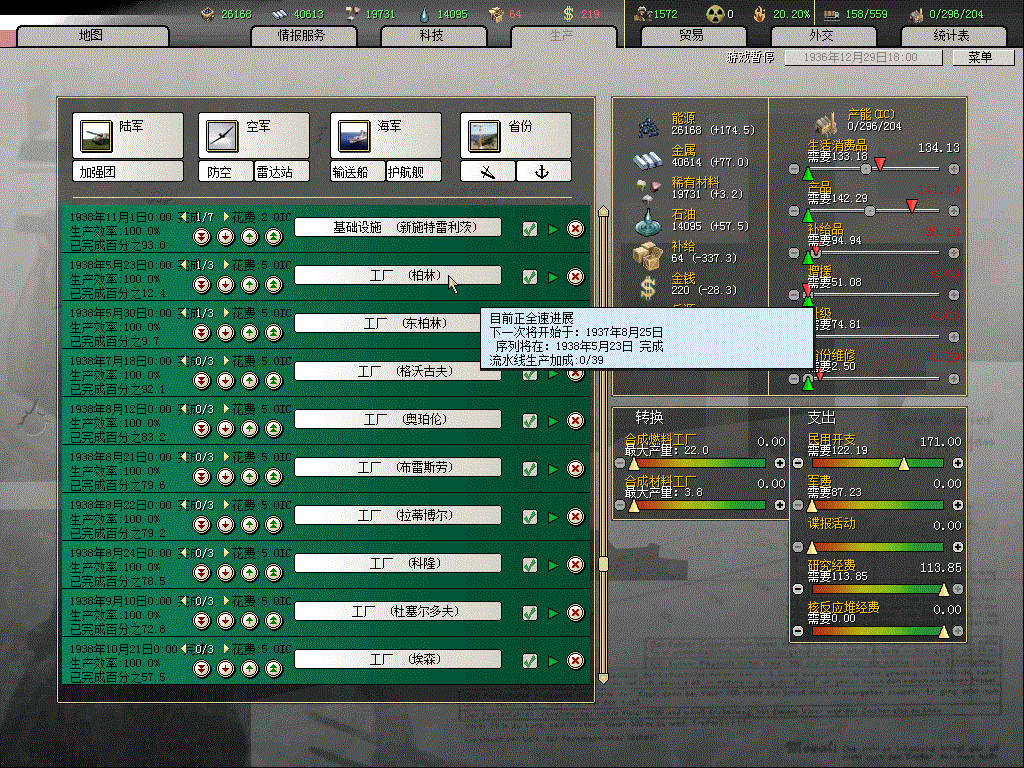Move 工厂 (拉蒂博尔) up one position
The height and width of the screenshot is (768, 1024).
tap(249, 524)
